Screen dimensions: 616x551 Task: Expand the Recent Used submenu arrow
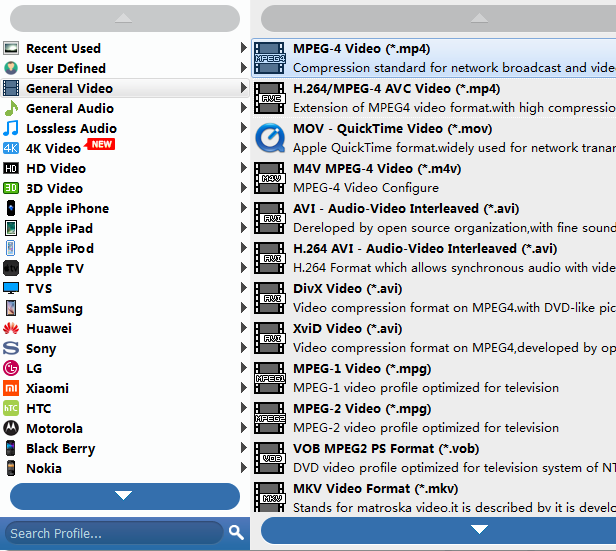[244, 48]
